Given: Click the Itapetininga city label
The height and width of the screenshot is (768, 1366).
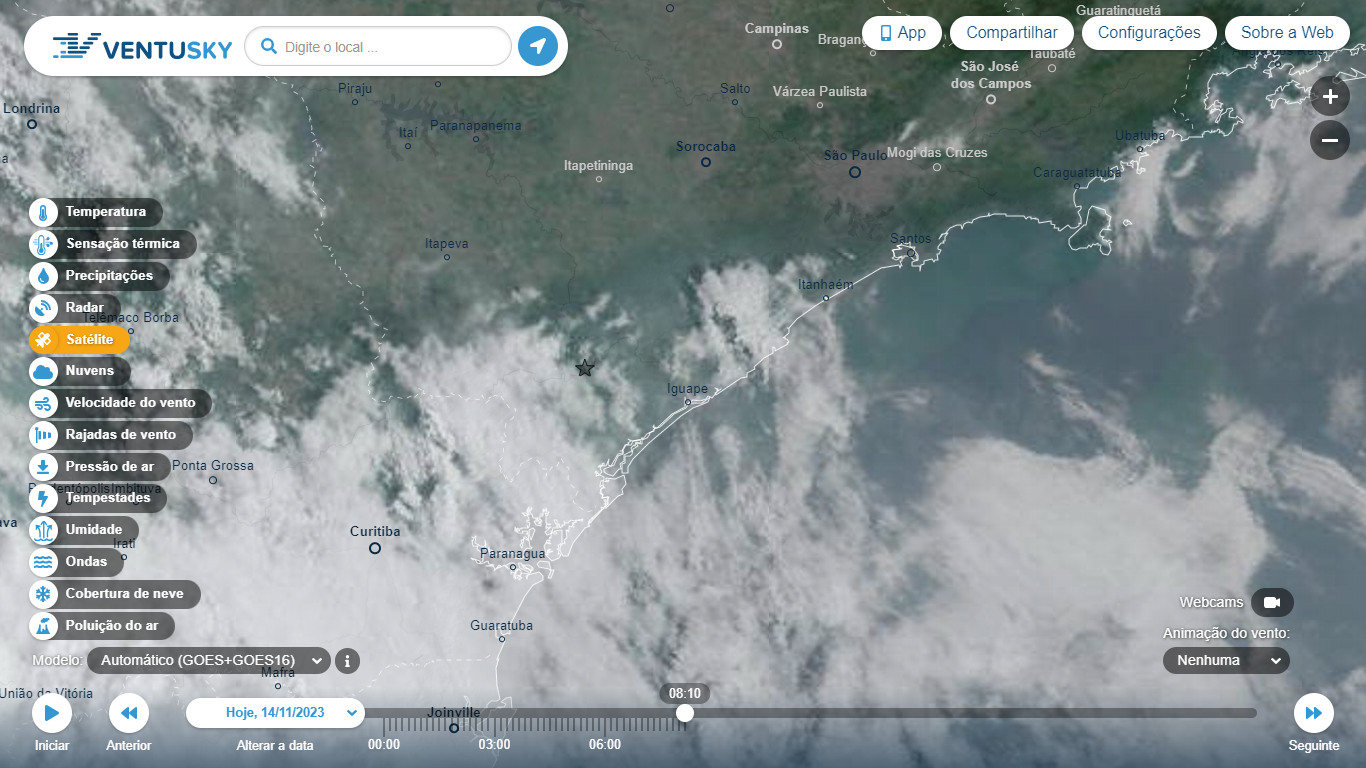Looking at the screenshot, I should (599, 165).
